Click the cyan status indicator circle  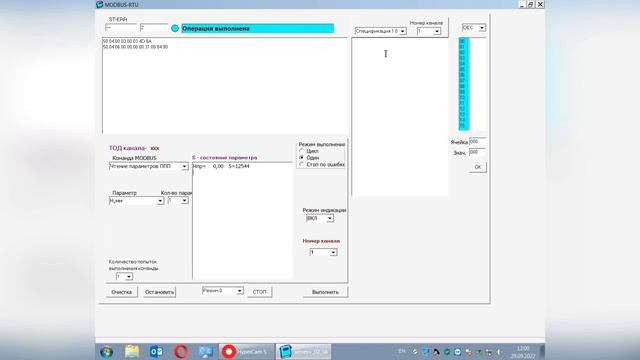coord(175,28)
